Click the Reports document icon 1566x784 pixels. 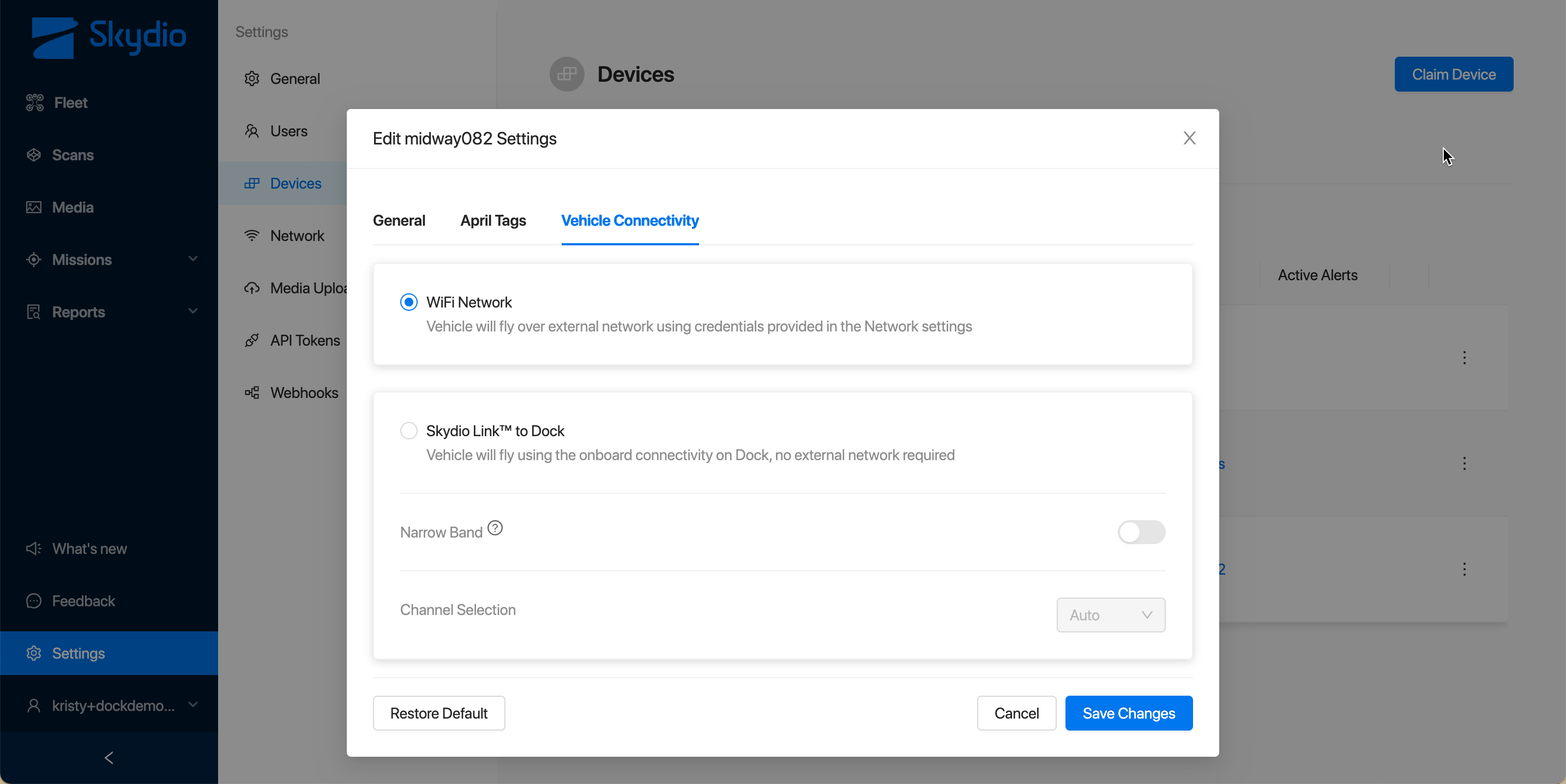34,312
